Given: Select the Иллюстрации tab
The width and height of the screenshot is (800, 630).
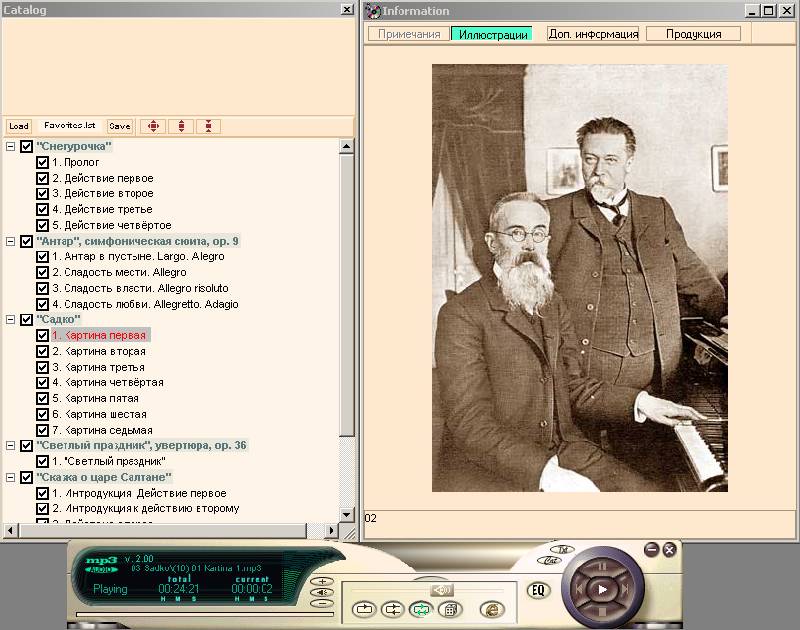Looking at the screenshot, I should click(x=492, y=34).
